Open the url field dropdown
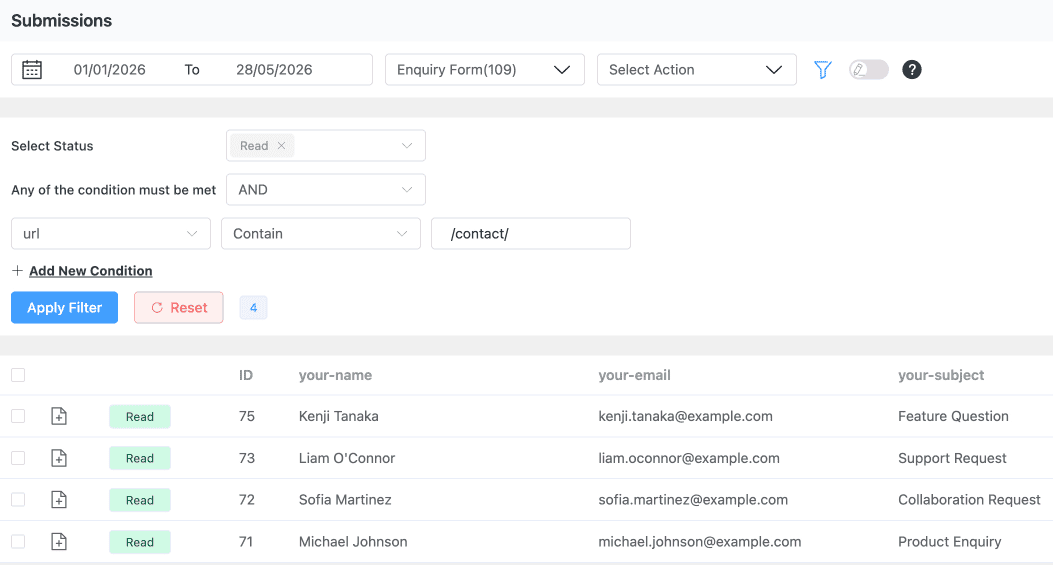 tap(111, 234)
